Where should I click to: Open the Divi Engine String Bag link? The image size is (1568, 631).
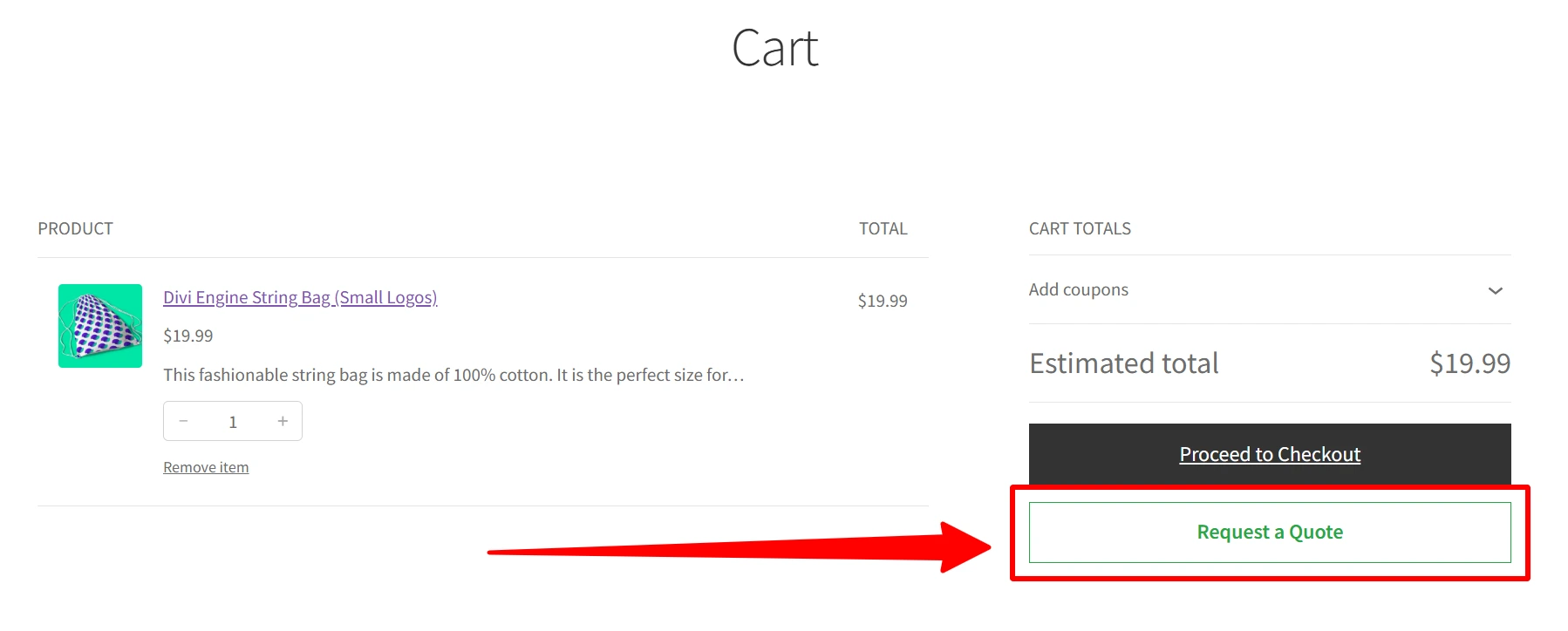tap(300, 297)
